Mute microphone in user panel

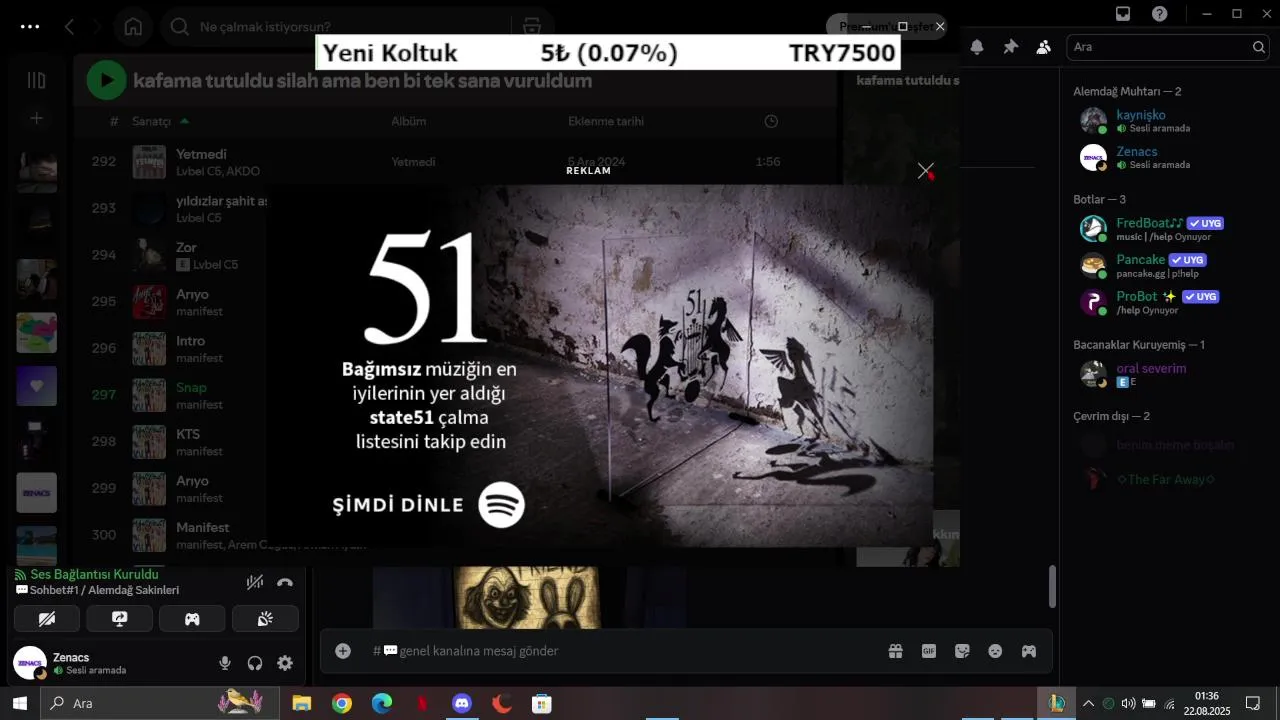click(225, 663)
